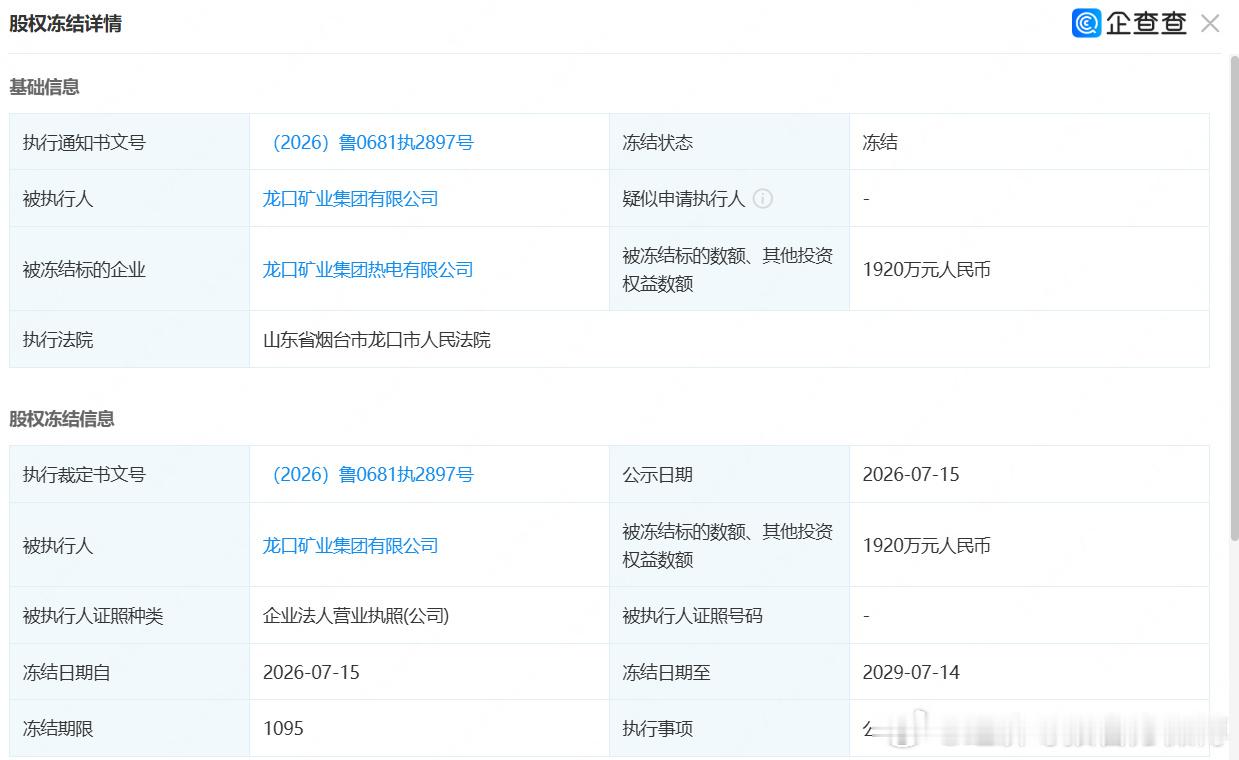Viewport: 1239px width, 760px height.
Task: Open 龙口矿业集团有限公司 in 基础信息 section
Action: click(351, 199)
